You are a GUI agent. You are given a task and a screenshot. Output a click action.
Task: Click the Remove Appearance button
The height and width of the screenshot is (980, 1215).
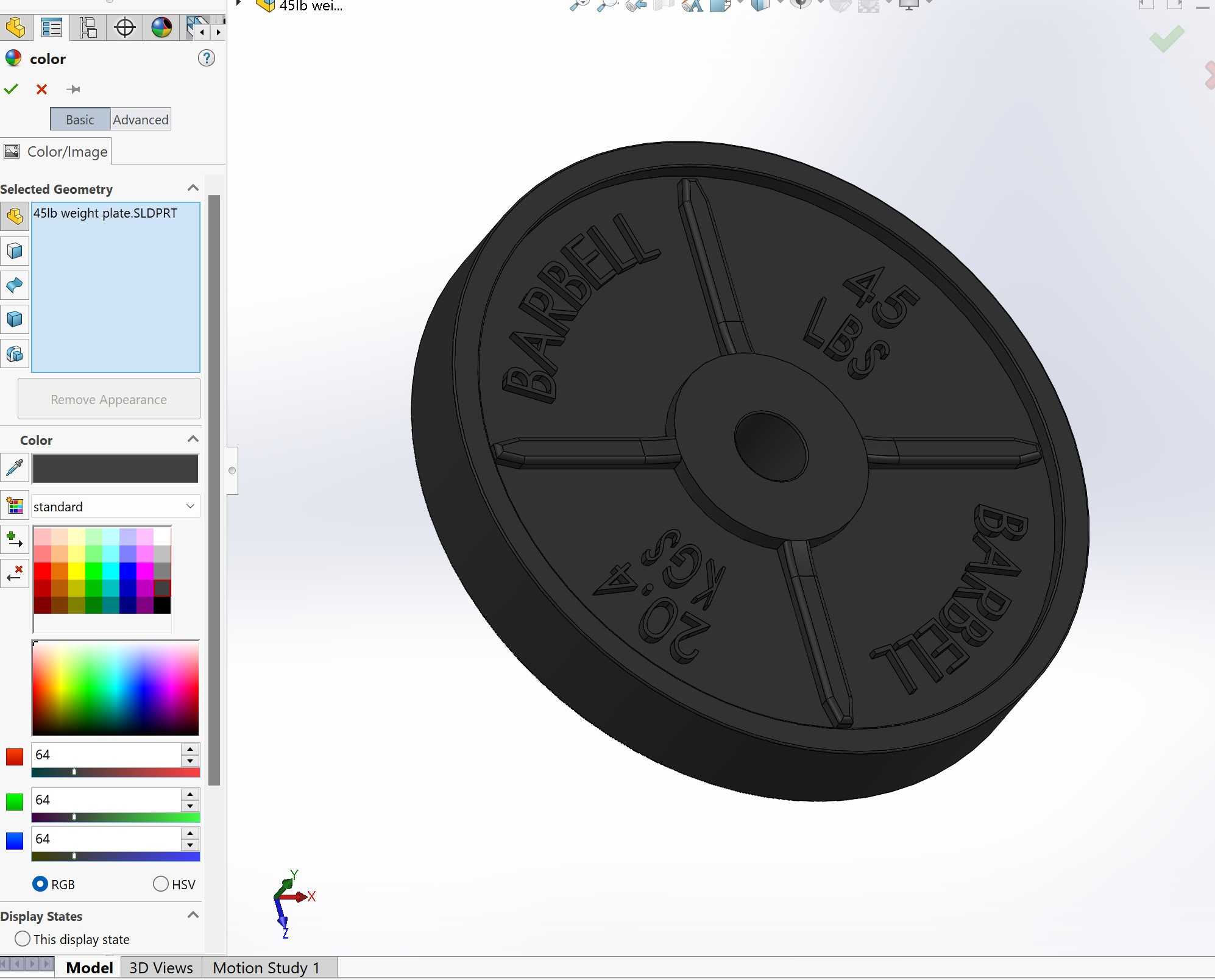point(109,399)
